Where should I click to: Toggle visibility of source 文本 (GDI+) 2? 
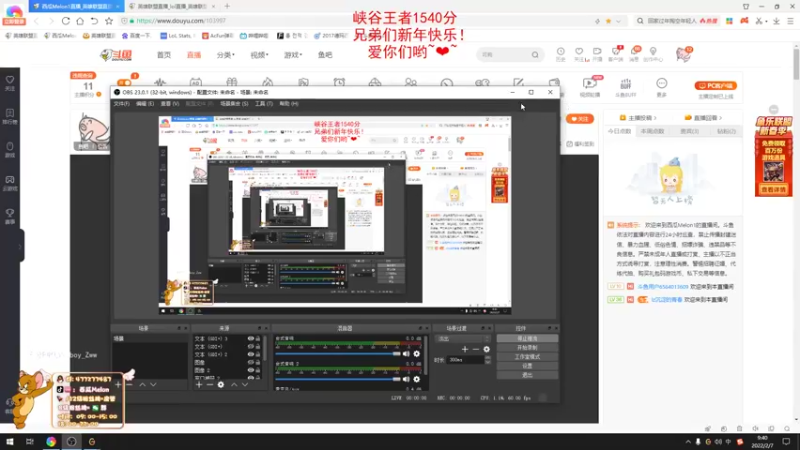(251, 354)
